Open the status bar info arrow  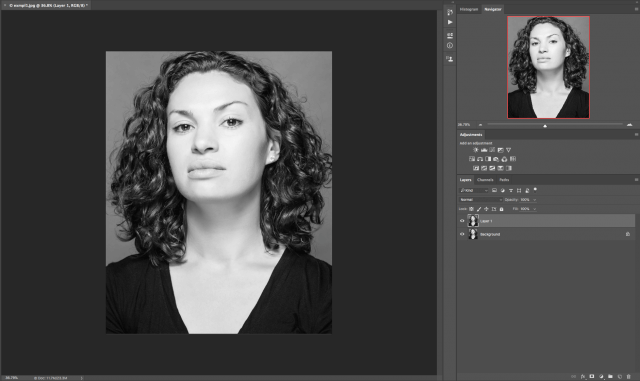click(81, 378)
